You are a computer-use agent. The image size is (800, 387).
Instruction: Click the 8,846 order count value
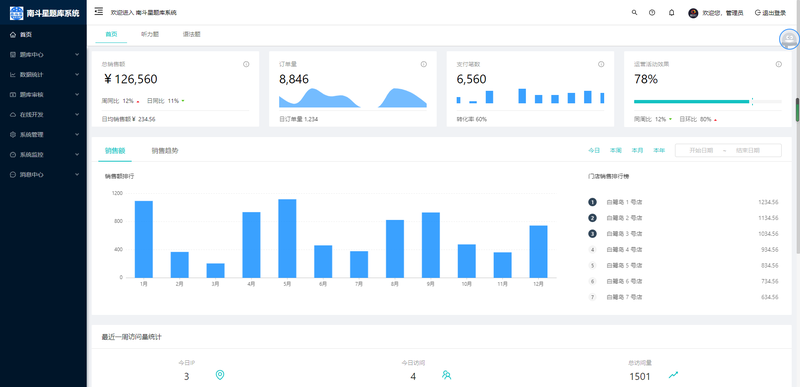click(294, 79)
